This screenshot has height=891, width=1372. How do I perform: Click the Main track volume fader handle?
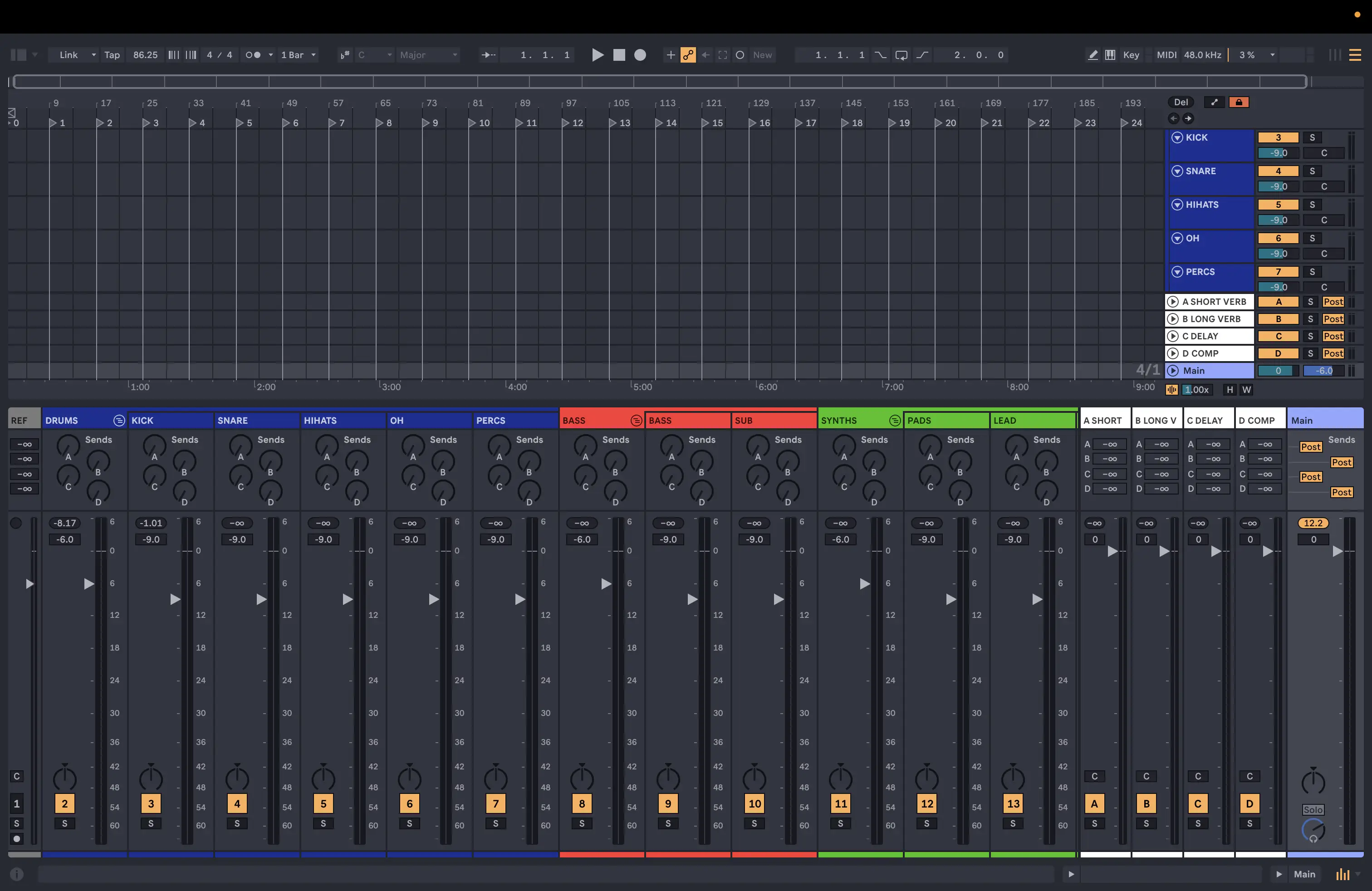(x=1338, y=552)
